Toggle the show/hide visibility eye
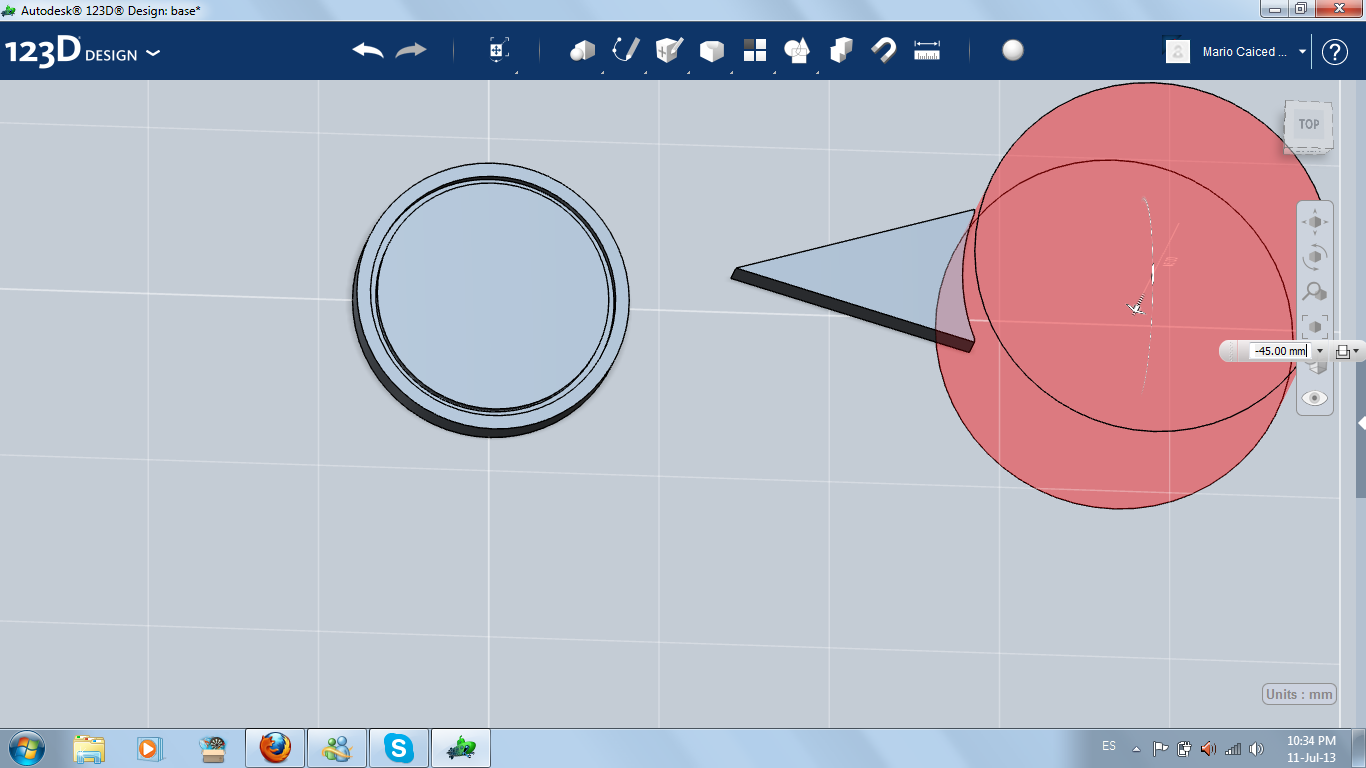1366x768 pixels. (1315, 398)
